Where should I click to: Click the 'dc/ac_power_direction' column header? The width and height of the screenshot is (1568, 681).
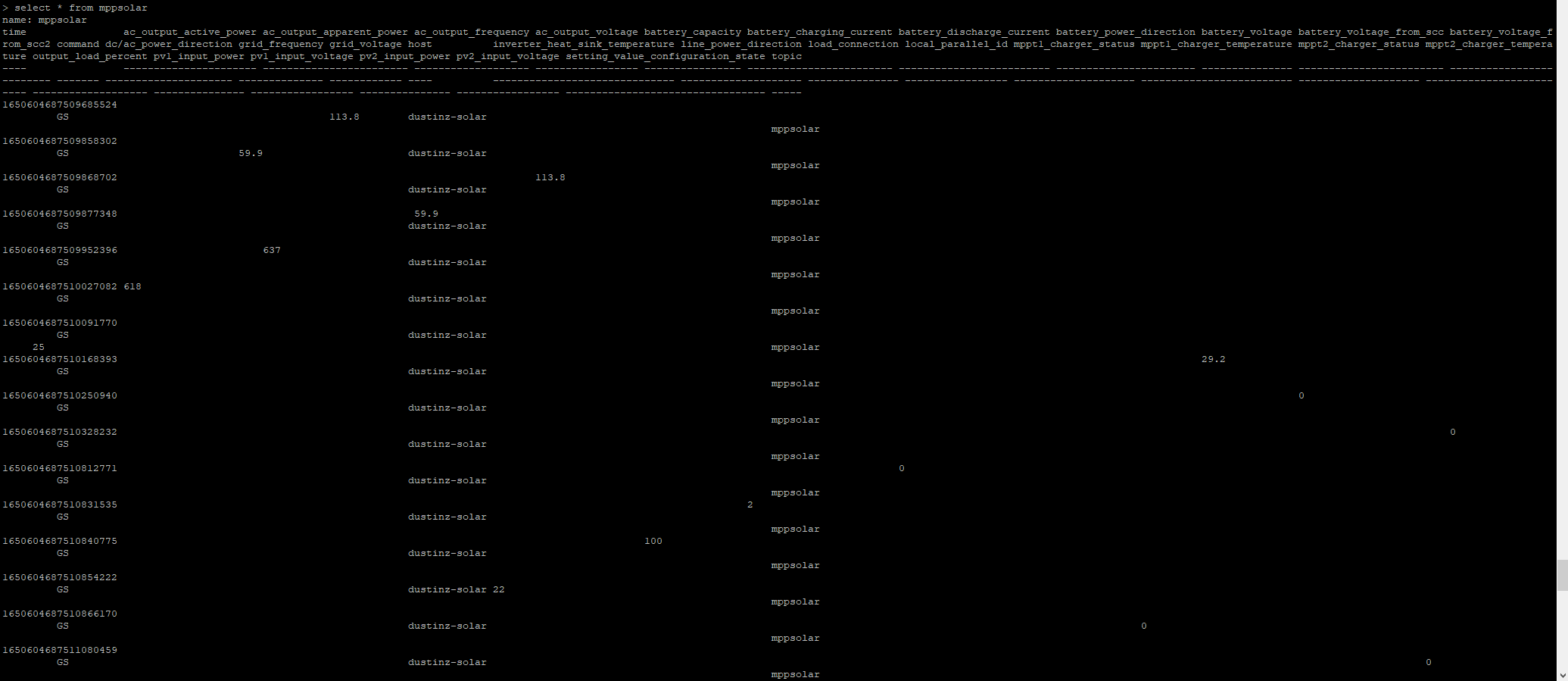point(169,44)
